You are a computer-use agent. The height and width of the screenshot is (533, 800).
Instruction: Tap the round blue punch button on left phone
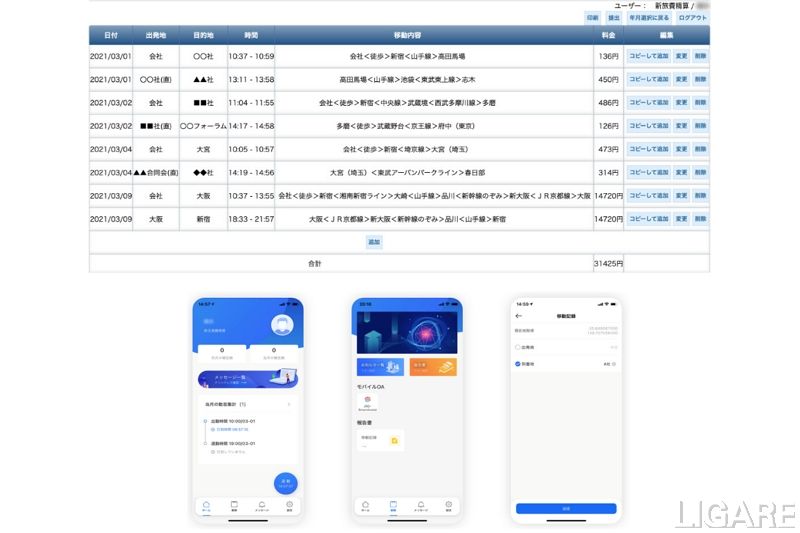click(x=285, y=482)
